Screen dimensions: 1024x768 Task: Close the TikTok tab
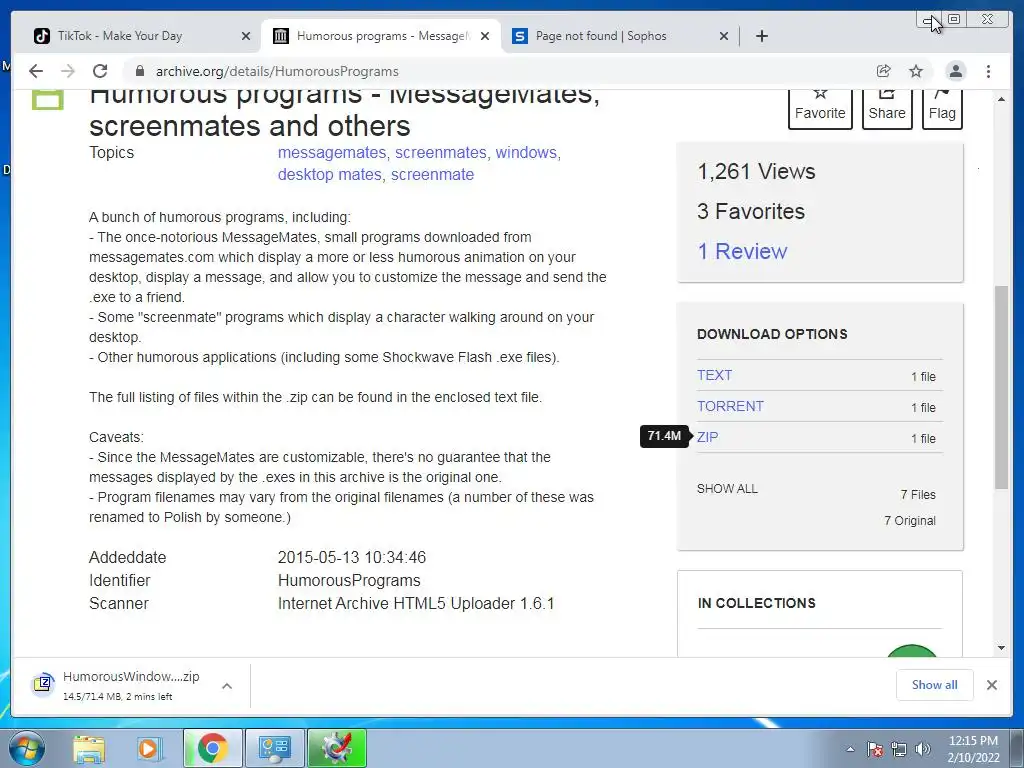click(246, 36)
